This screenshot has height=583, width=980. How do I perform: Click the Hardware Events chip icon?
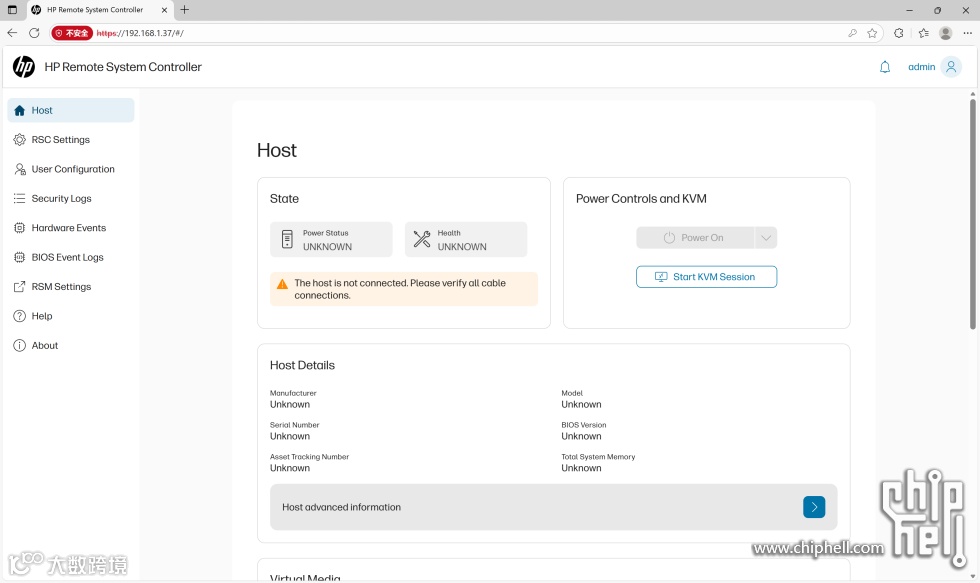coord(19,228)
